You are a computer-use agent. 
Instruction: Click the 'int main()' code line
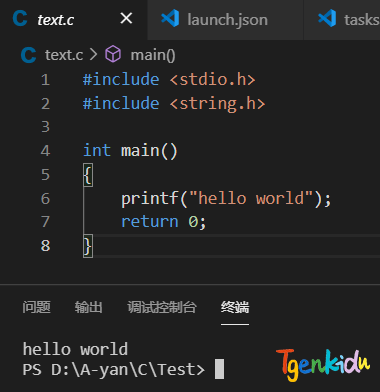130,151
